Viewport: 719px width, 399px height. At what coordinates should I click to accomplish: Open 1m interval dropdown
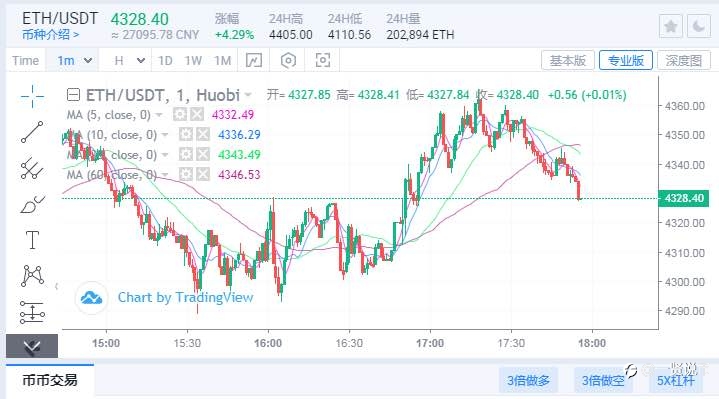88,61
